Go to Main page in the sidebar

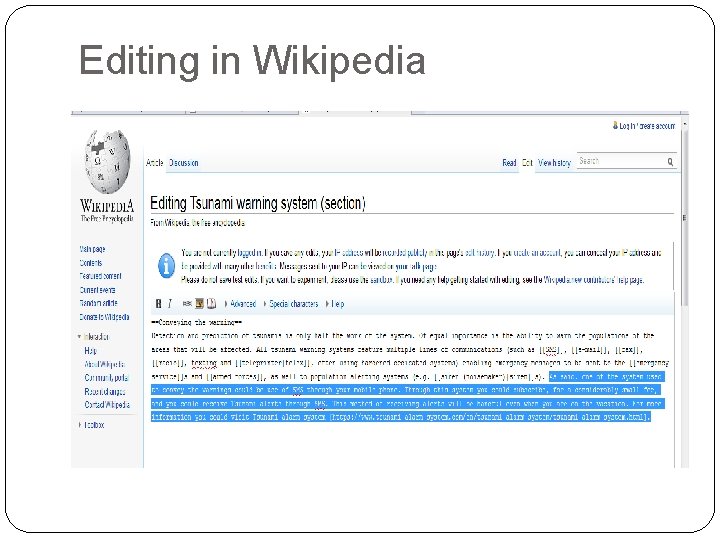click(x=92, y=249)
